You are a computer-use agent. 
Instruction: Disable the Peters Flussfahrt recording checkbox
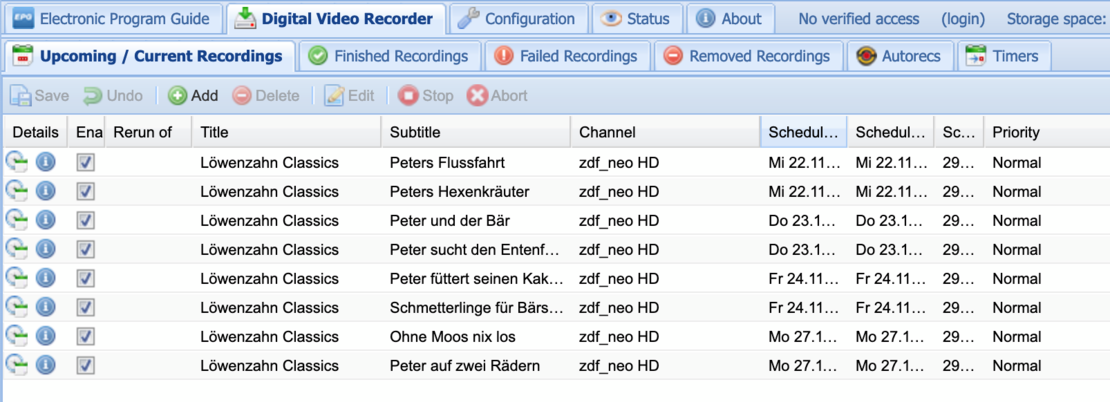point(86,162)
